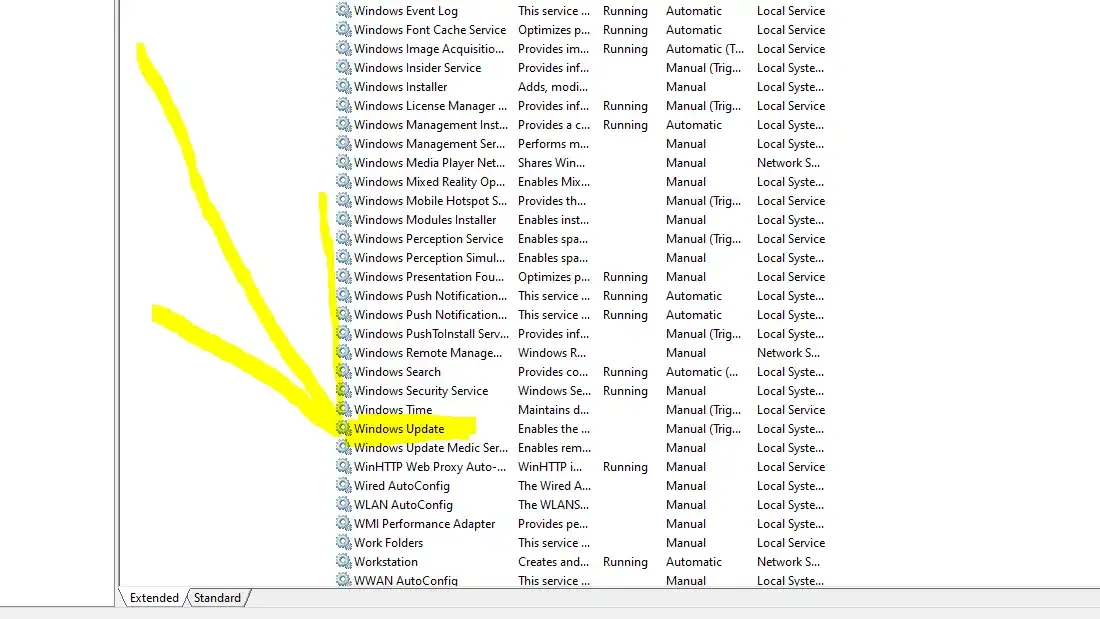Click the gear icon beside WMI Performance Adapter
This screenshot has height=619, width=1100.
(343, 523)
